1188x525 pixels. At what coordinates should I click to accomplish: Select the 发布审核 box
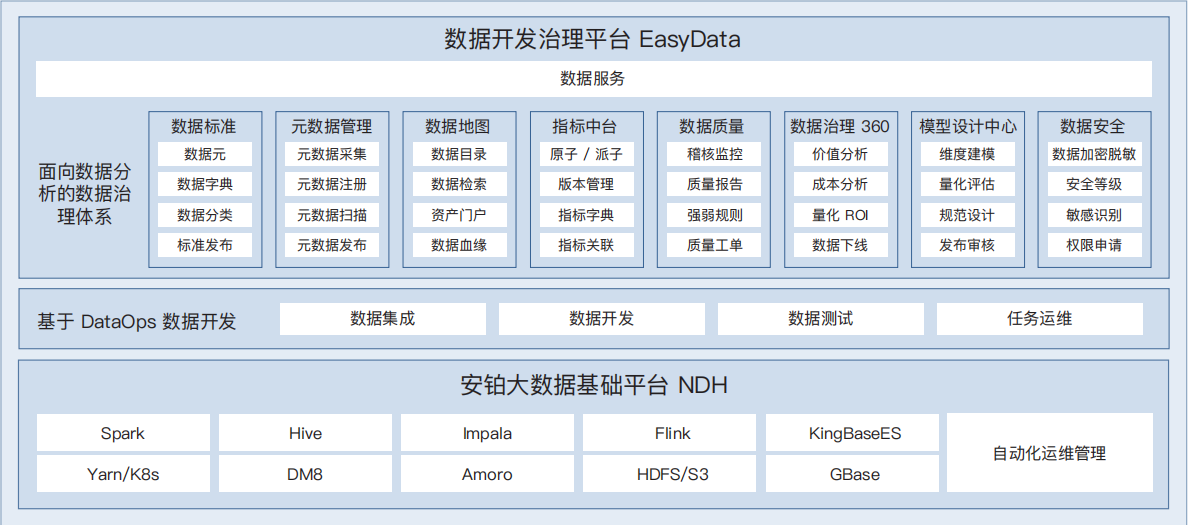click(x=968, y=245)
